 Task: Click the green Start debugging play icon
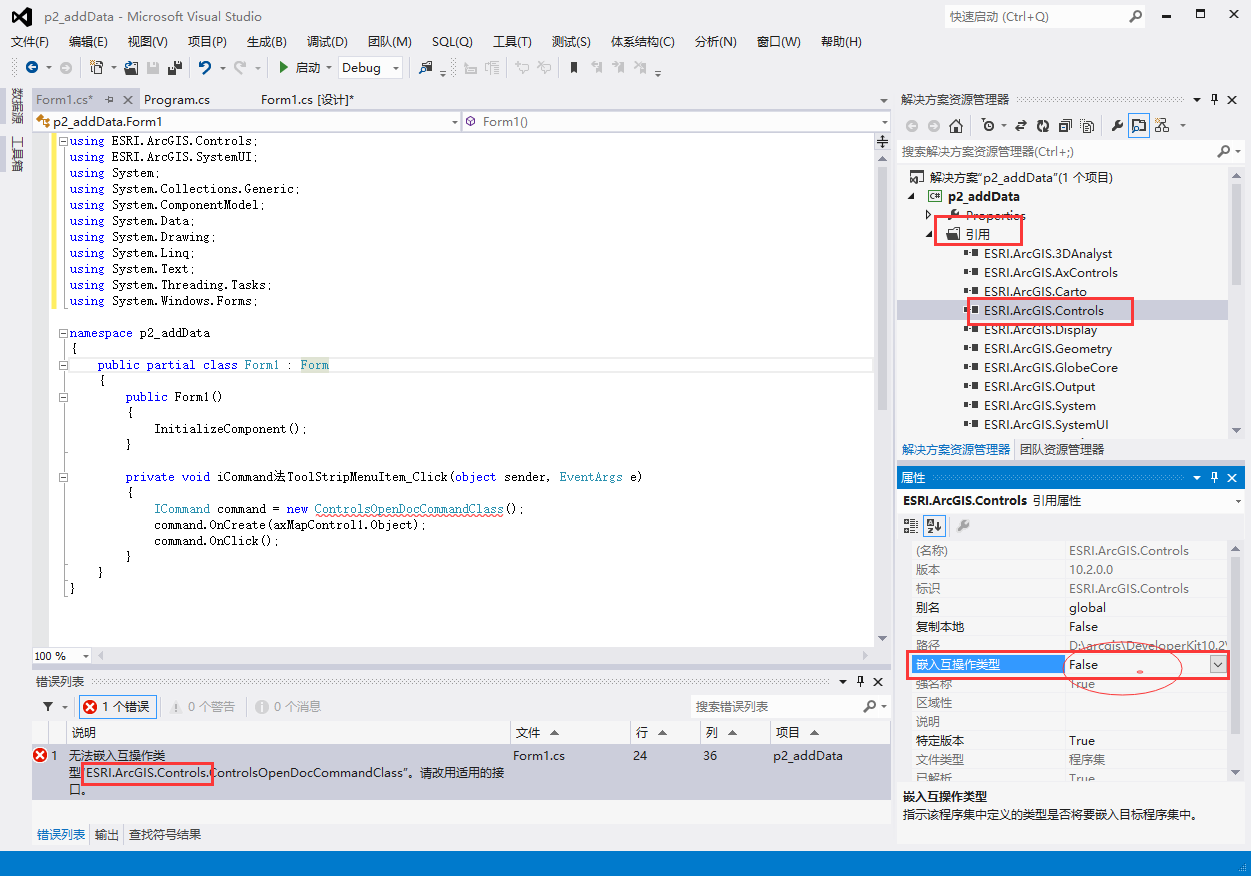(284, 67)
